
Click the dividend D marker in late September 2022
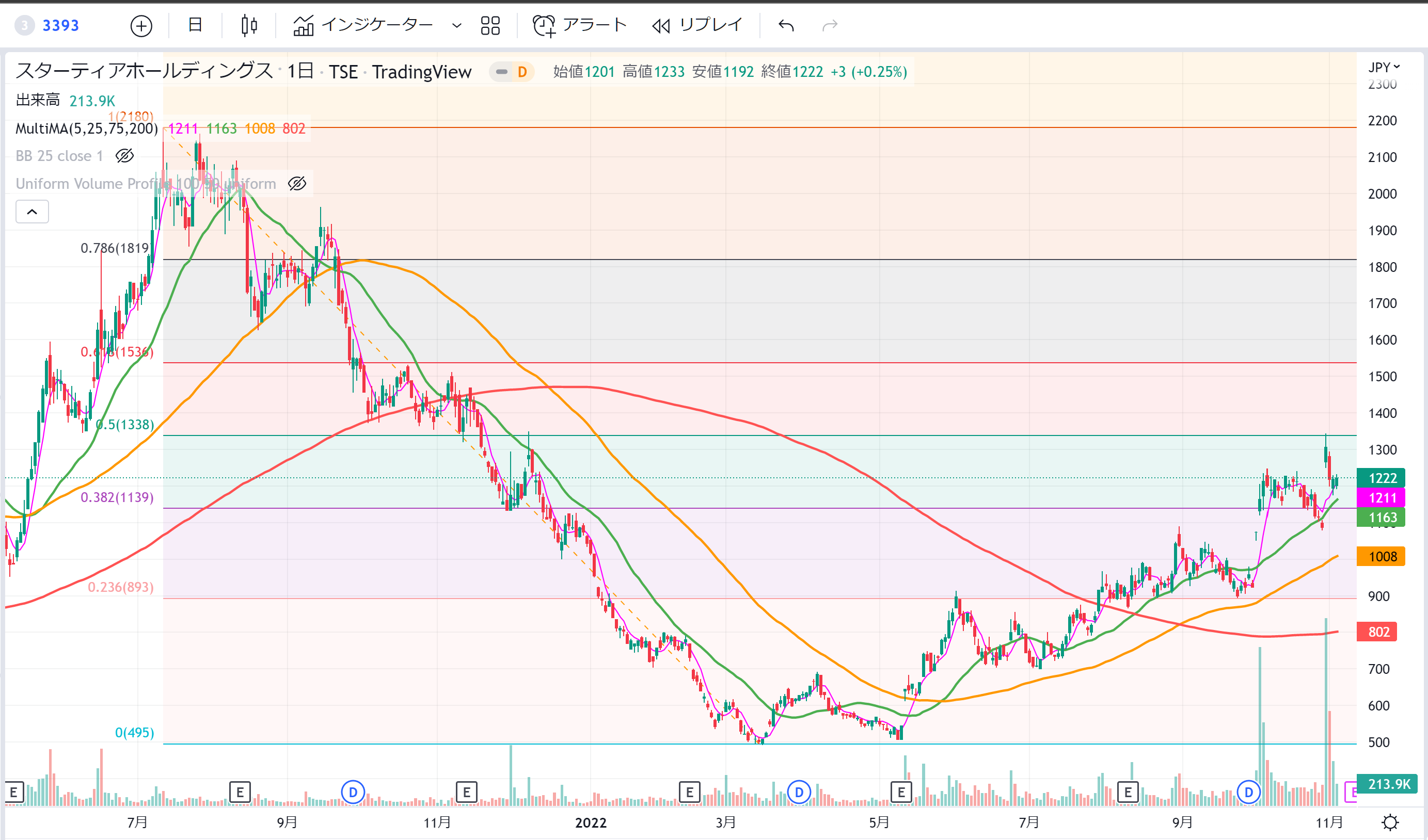pos(1248,792)
